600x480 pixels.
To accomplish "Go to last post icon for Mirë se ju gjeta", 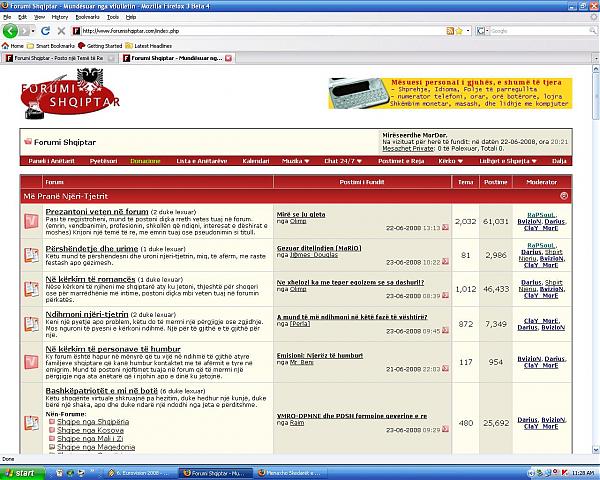I will 445,228.
